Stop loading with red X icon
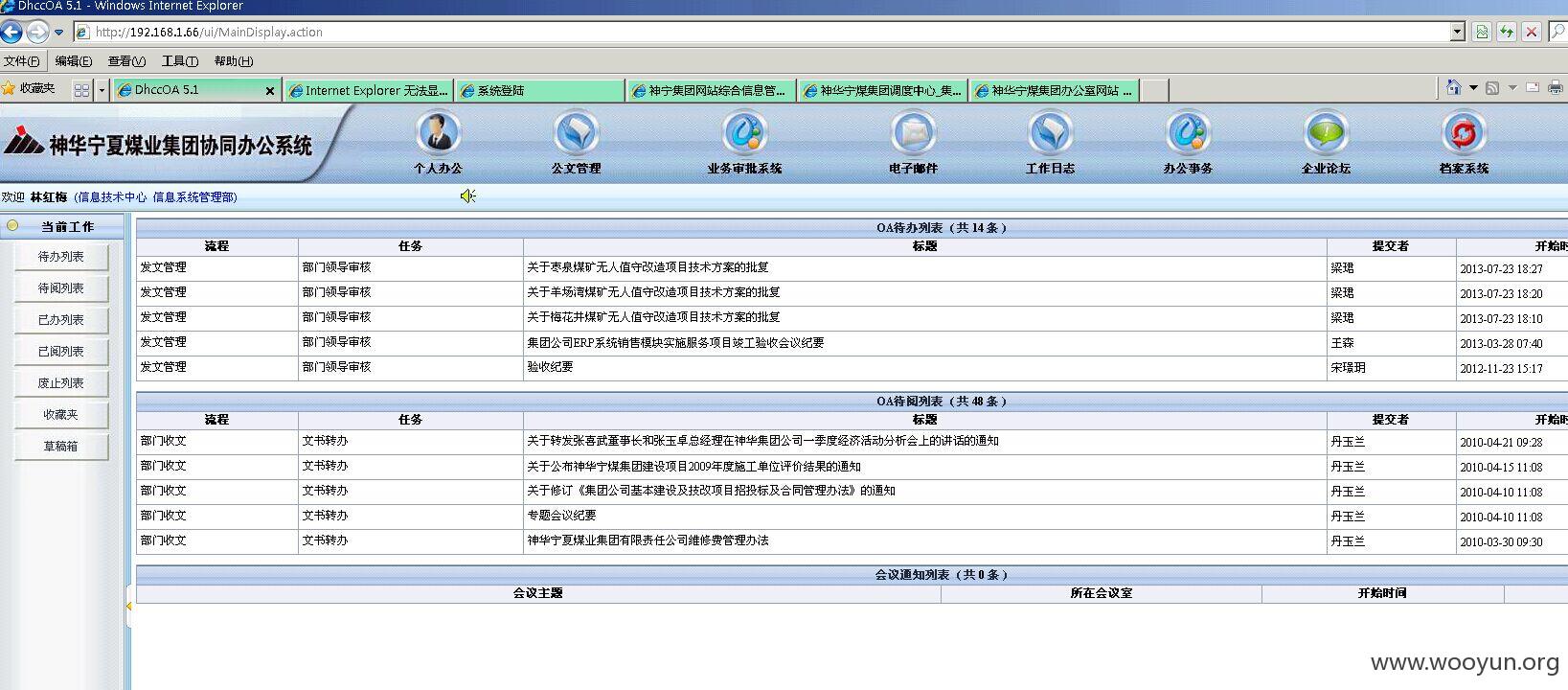 tap(1532, 32)
